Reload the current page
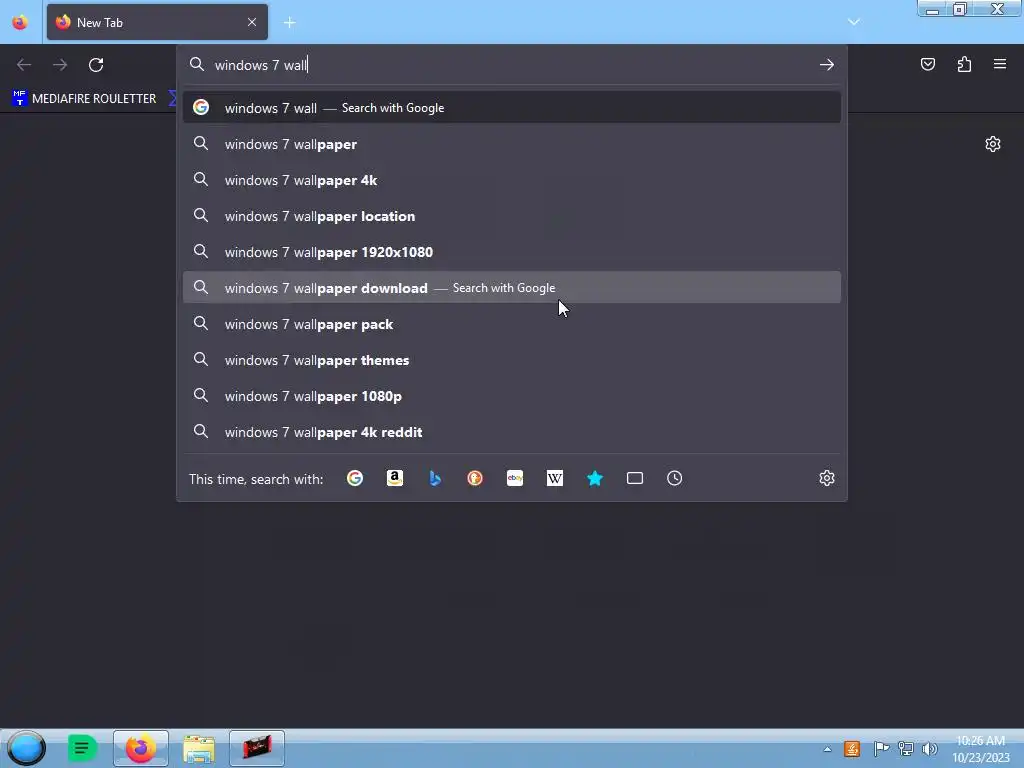The image size is (1024, 768). (x=96, y=65)
